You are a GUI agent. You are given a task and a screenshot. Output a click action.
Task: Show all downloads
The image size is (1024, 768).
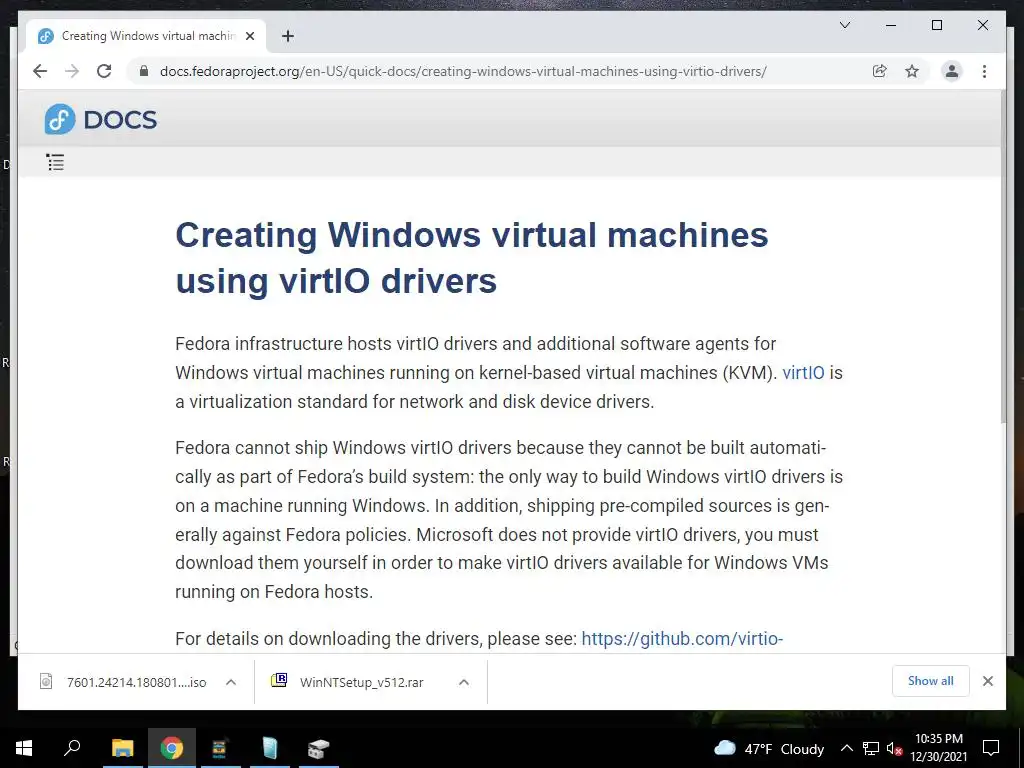point(931,681)
